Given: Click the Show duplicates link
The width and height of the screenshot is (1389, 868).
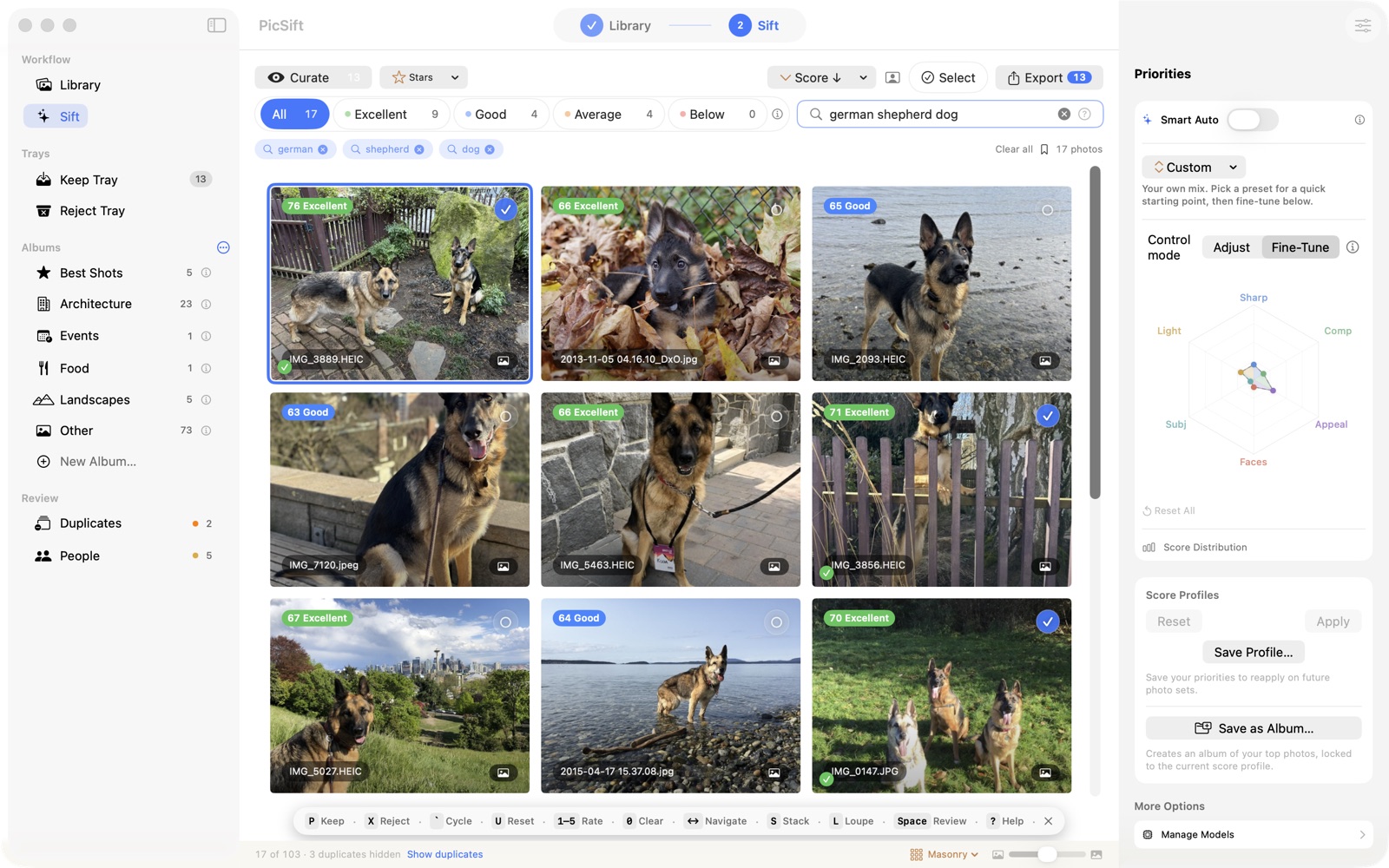Looking at the screenshot, I should pyautogui.click(x=444, y=855).
